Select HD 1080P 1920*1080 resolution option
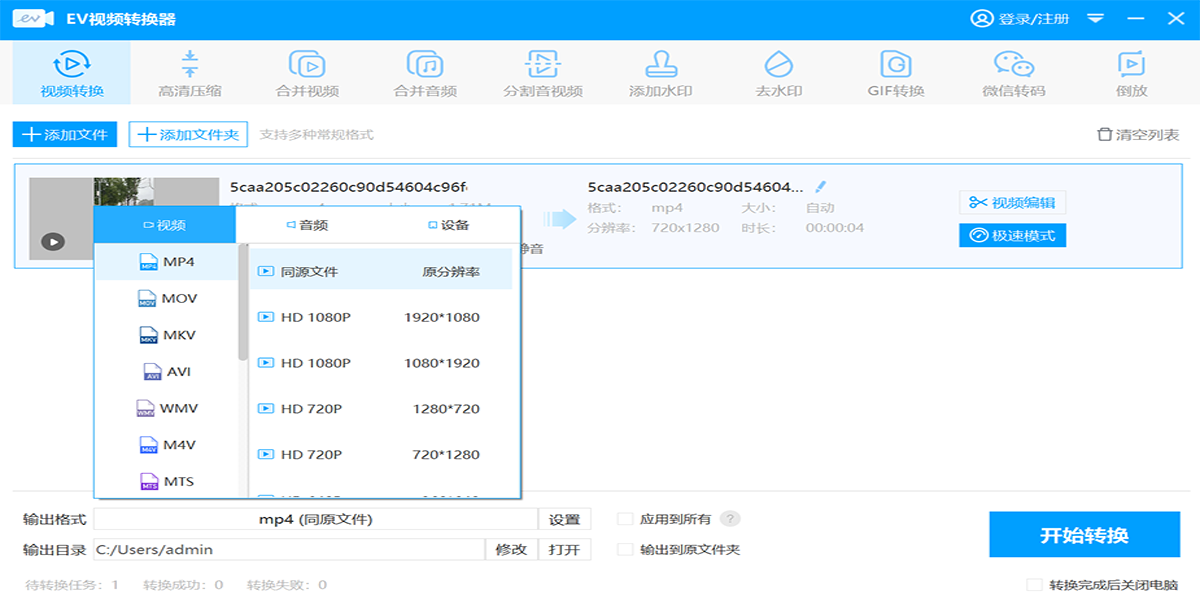Viewport: 1200px width, 600px height. 380,317
